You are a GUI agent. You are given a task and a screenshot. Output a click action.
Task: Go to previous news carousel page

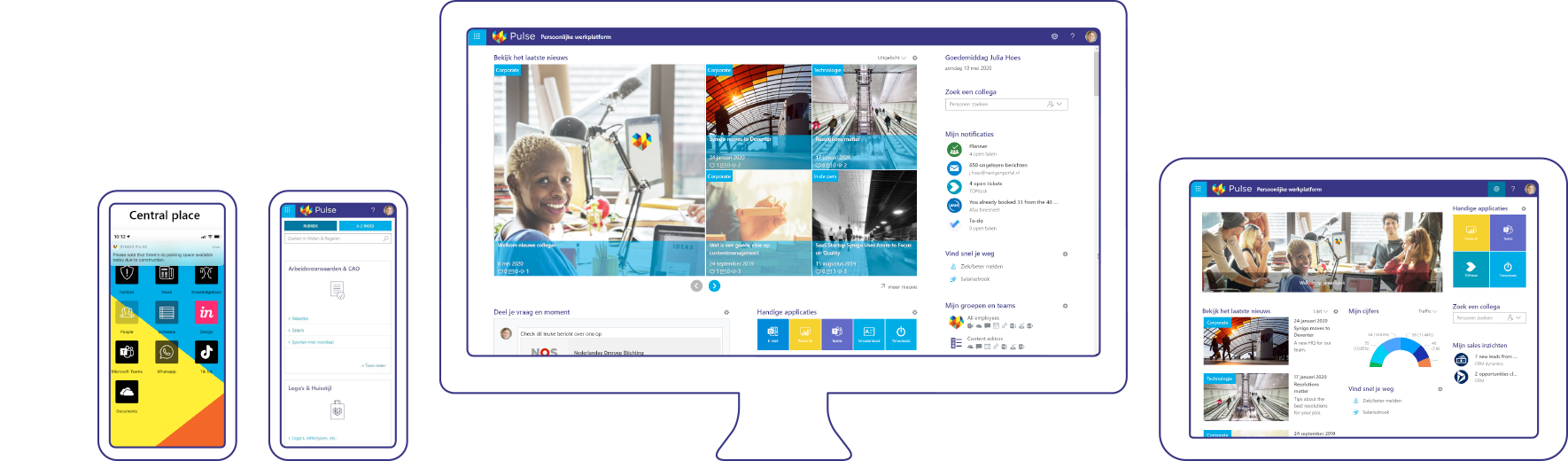(696, 285)
